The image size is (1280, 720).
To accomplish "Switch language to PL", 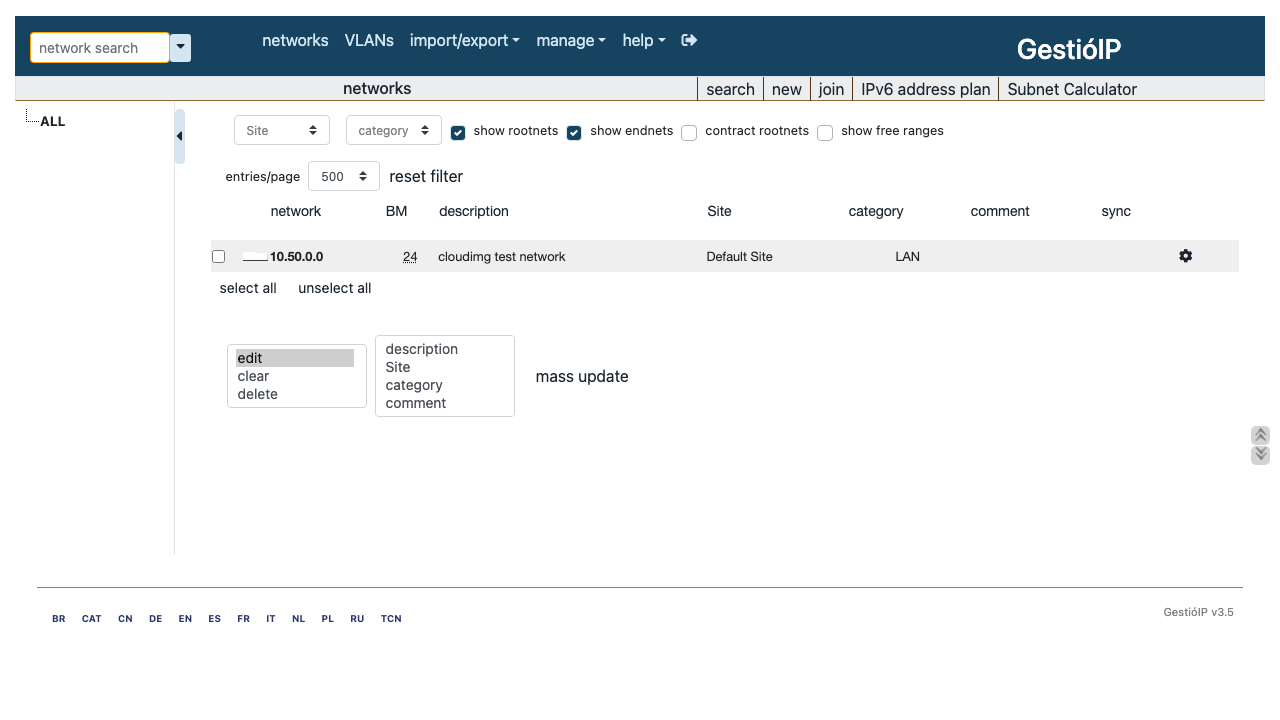I will point(327,619).
